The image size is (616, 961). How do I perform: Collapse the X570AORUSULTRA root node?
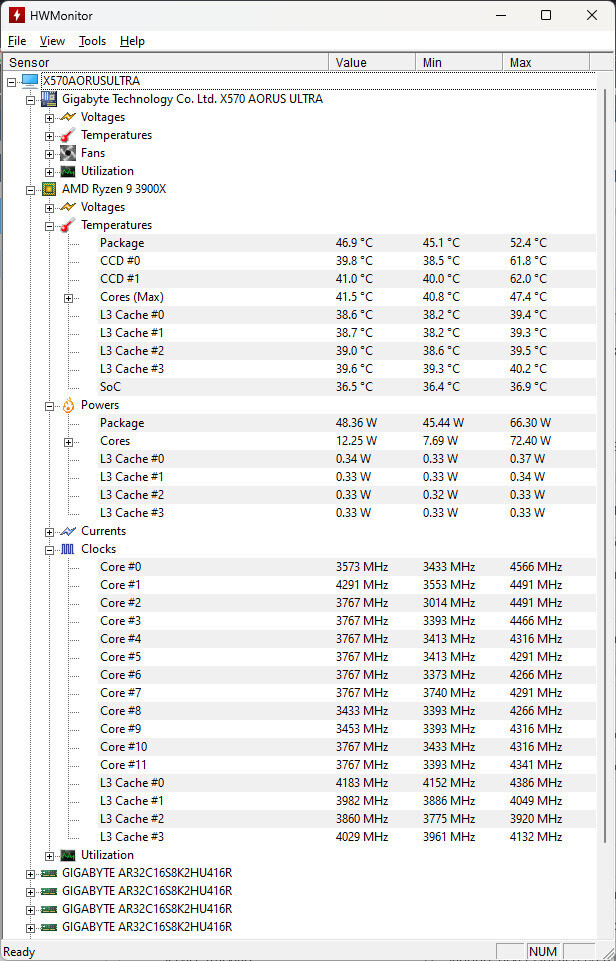[11, 82]
